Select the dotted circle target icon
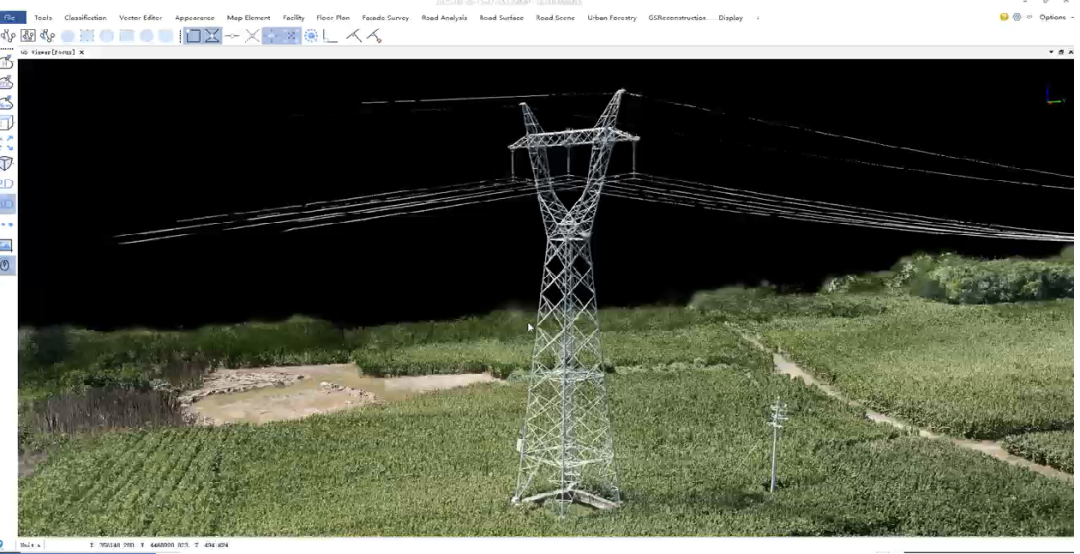Image resolution: width=1080 pixels, height=554 pixels. tap(311, 36)
